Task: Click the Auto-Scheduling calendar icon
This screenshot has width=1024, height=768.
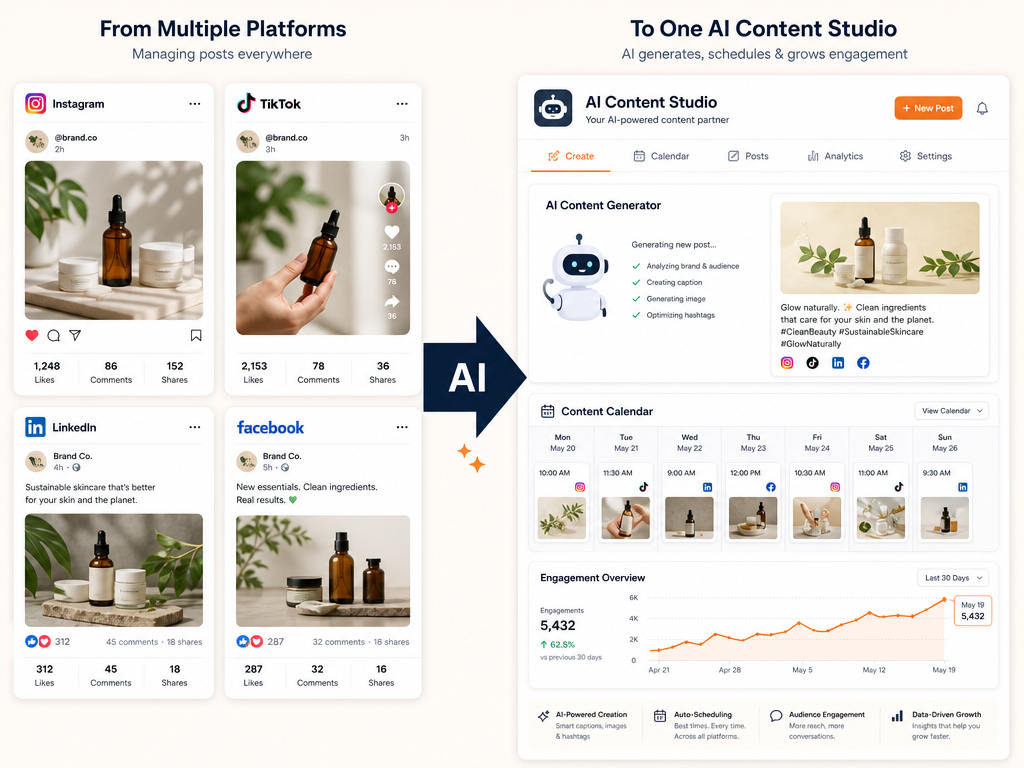Action: click(x=660, y=716)
